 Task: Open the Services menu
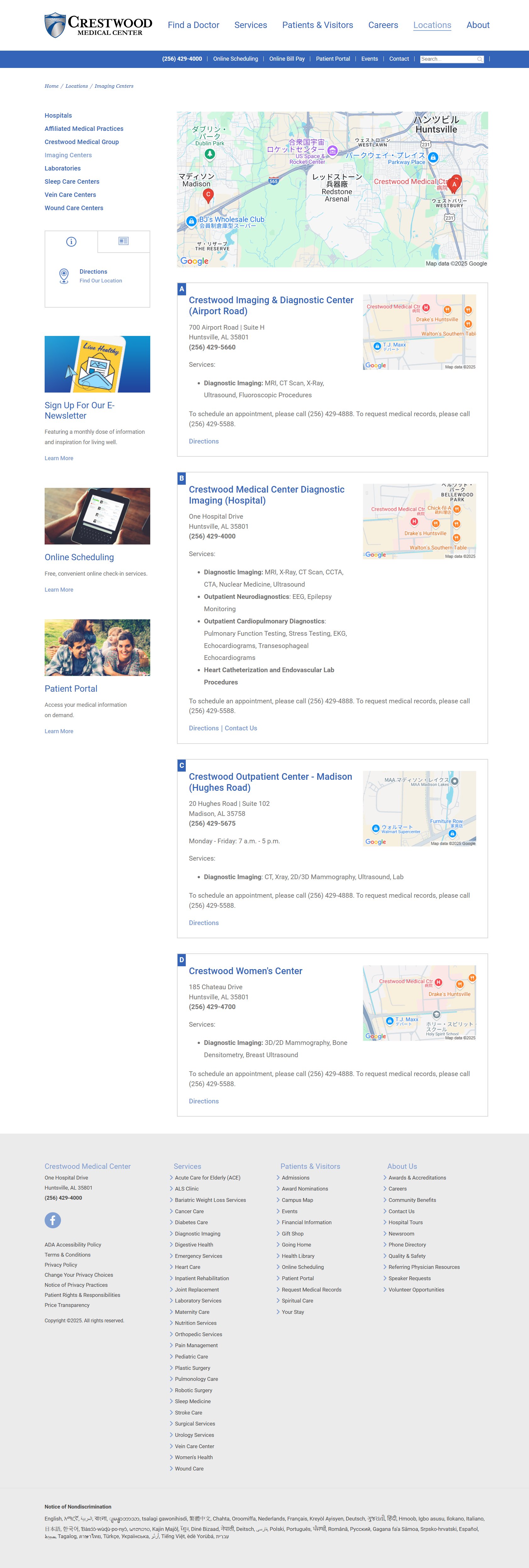(251, 25)
